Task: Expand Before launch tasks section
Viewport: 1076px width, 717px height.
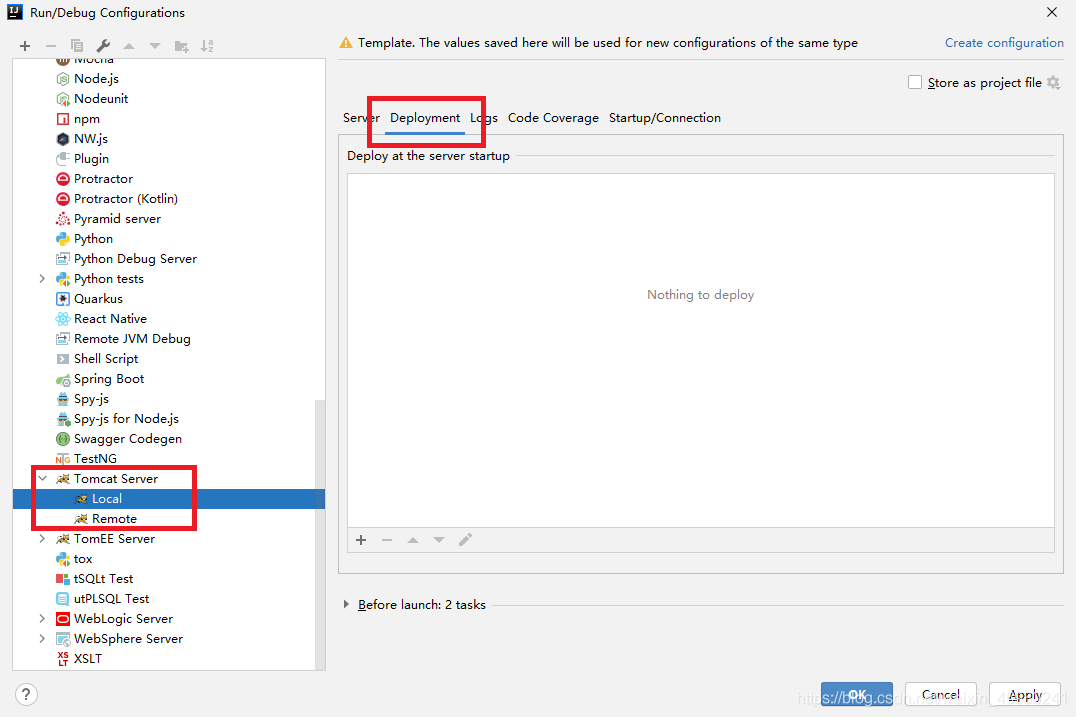Action: (x=347, y=604)
